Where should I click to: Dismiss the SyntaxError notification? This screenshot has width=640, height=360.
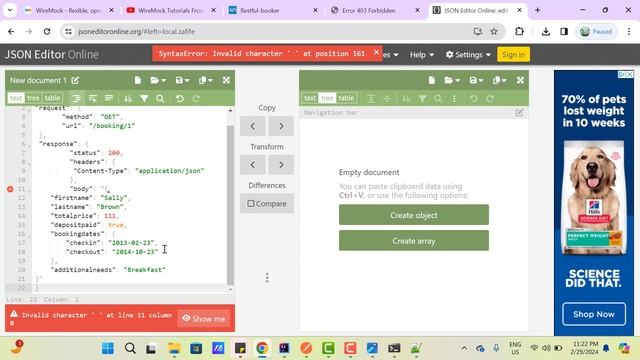pos(376,53)
